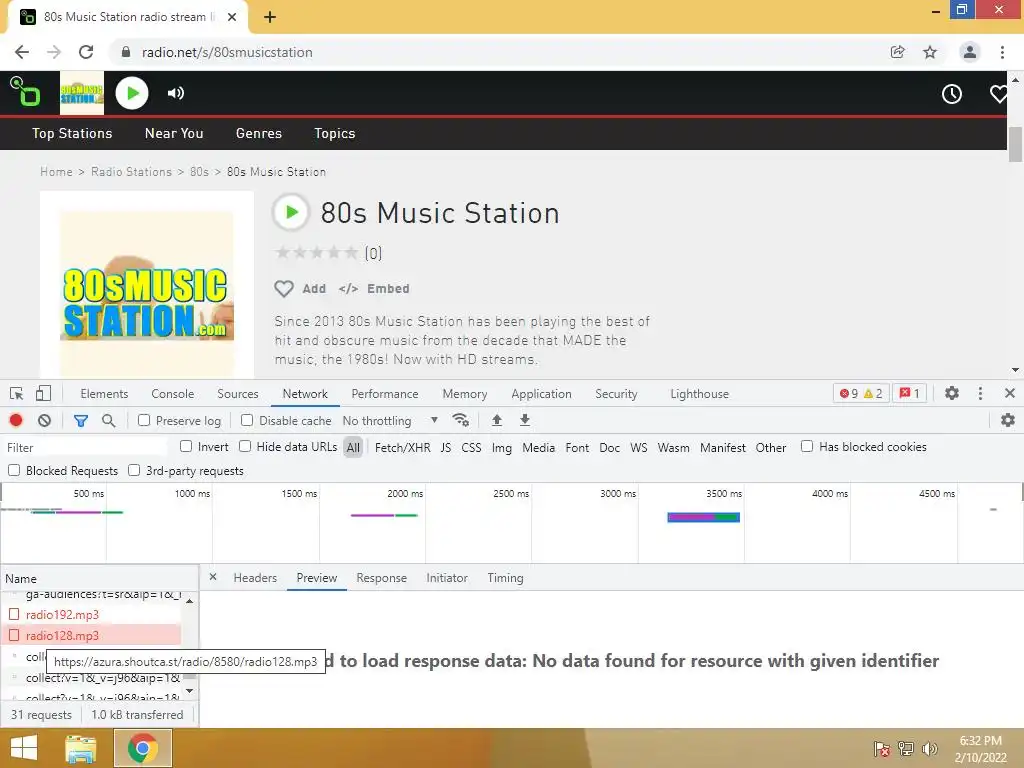Open the Chrome profile avatar
1024x768 pixels.
click(970, 52)
